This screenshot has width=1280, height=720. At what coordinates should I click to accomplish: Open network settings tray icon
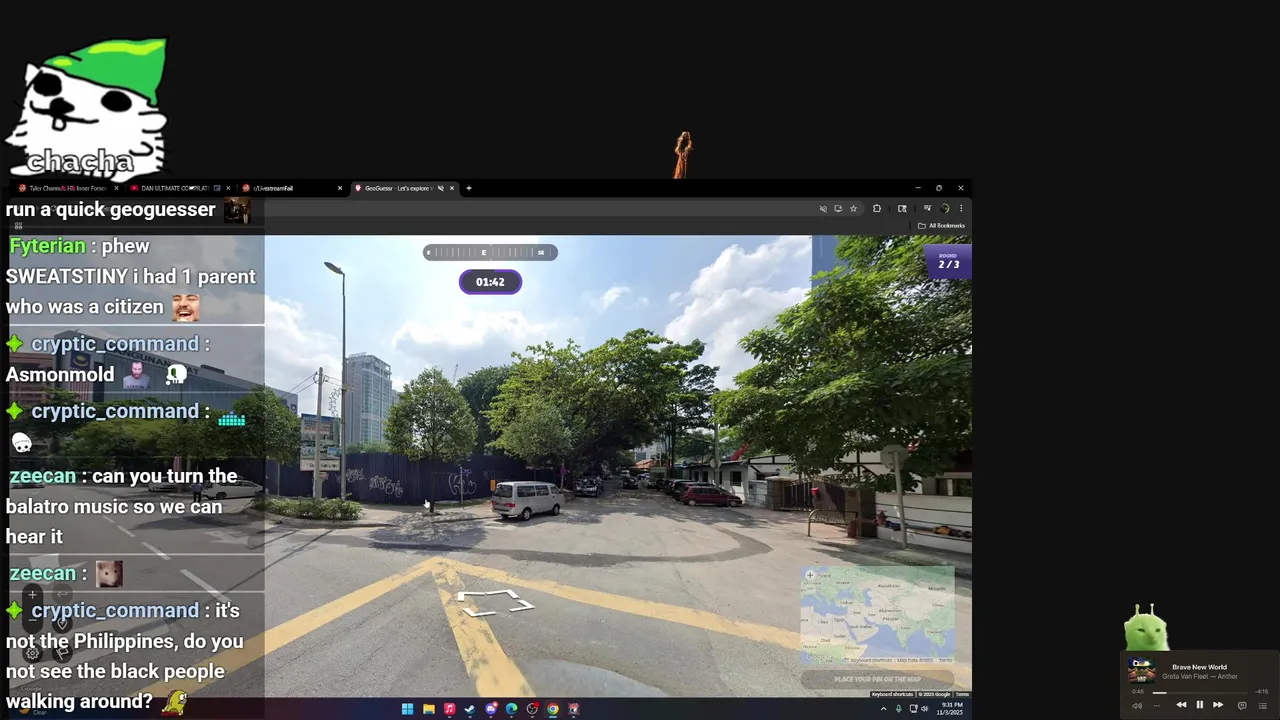(913, 709)
